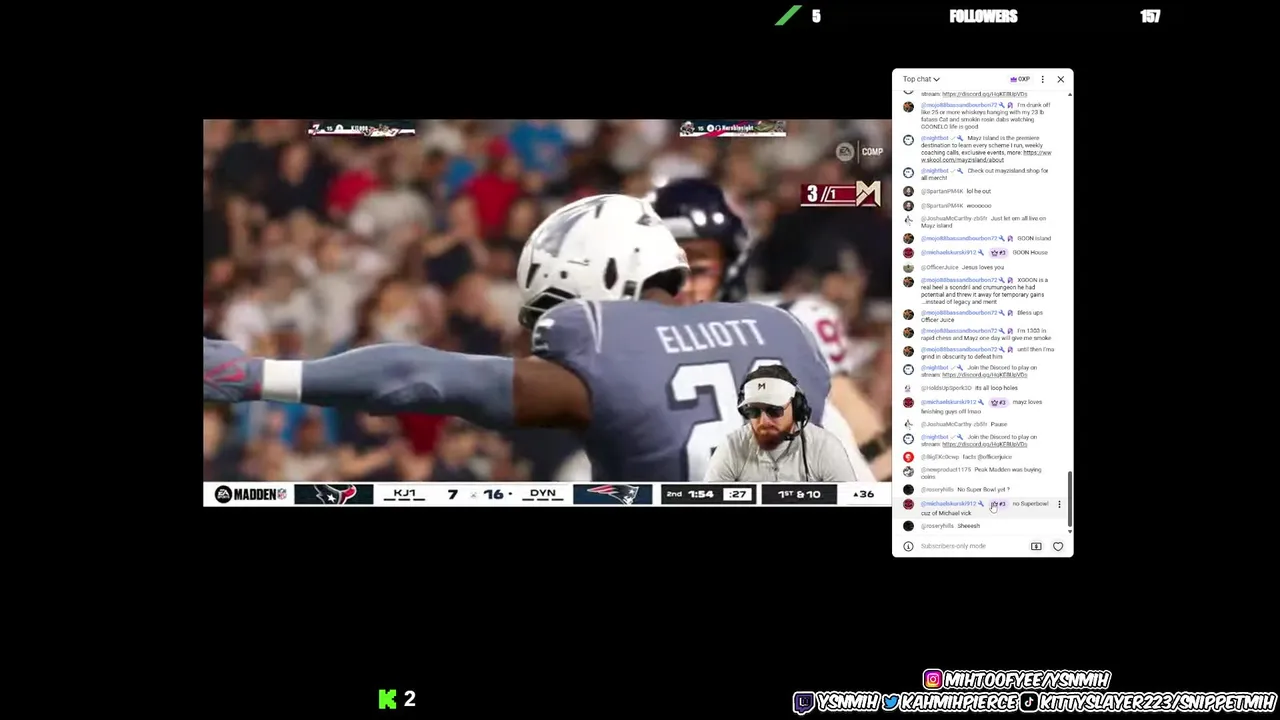Click the FOLLOWERS label at top
1280x720 pixels.
983,16
